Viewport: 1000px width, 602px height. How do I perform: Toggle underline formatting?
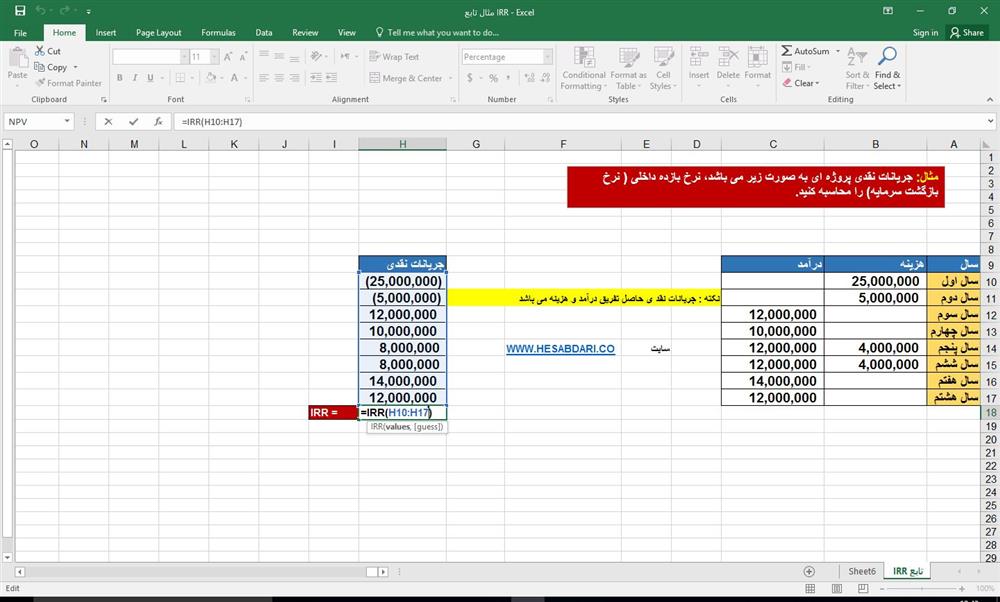148,77
